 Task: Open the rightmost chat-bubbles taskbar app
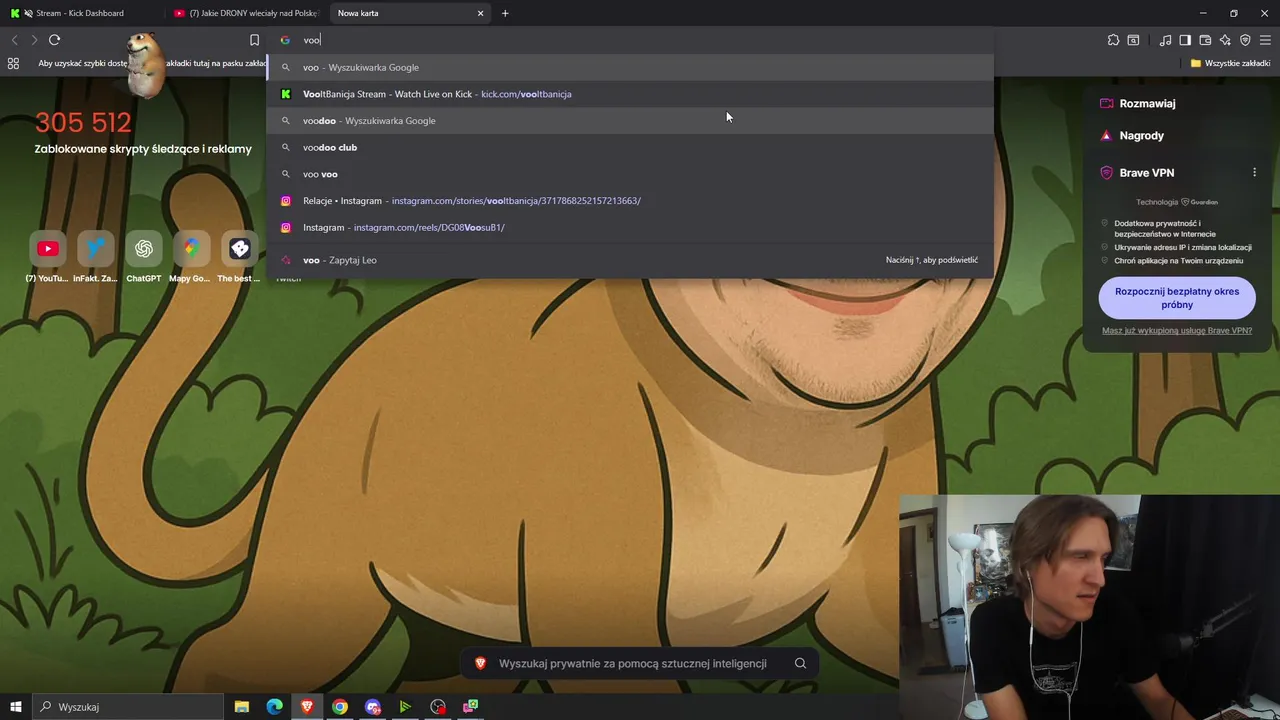pyautogui.click(x=471, y=707)
